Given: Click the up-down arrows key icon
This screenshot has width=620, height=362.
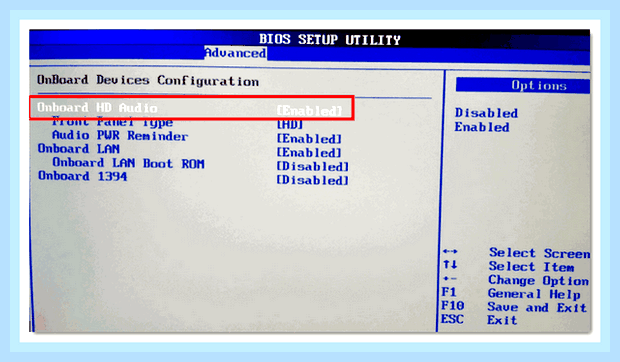Looking at the screenshot, I should [x=450, y=264].
